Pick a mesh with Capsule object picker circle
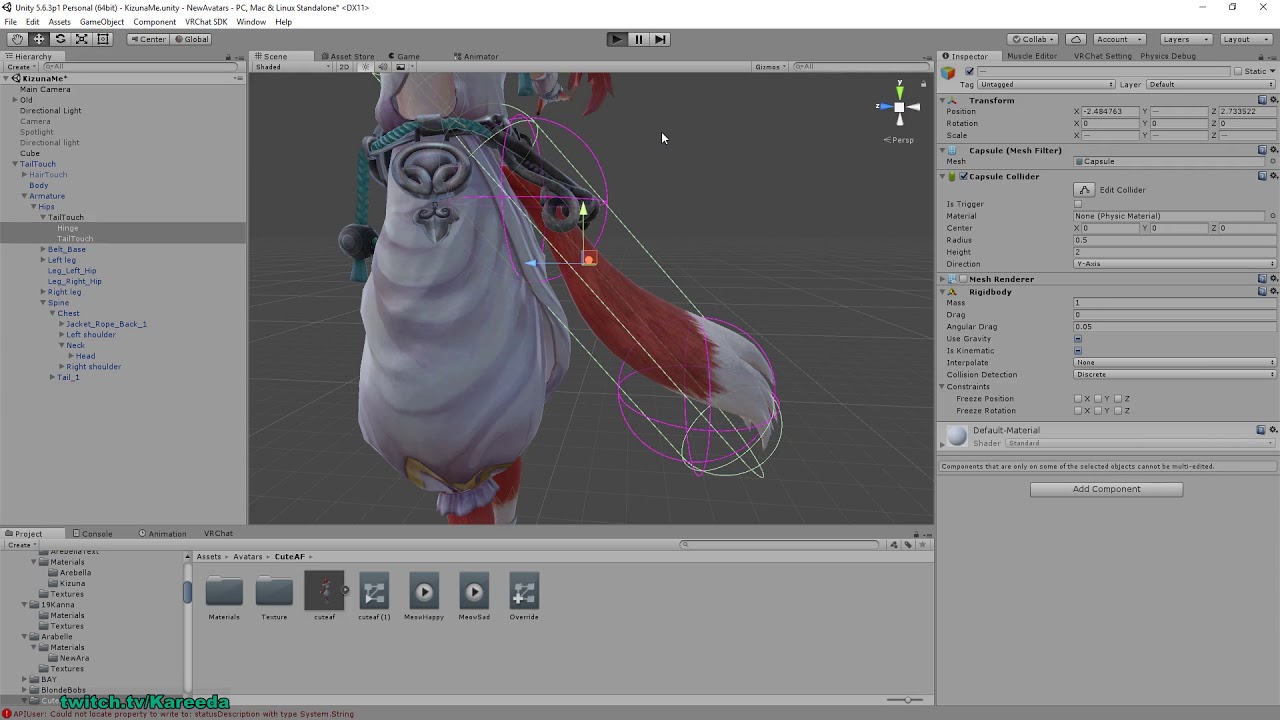1280x720 pixels. 1273,162
